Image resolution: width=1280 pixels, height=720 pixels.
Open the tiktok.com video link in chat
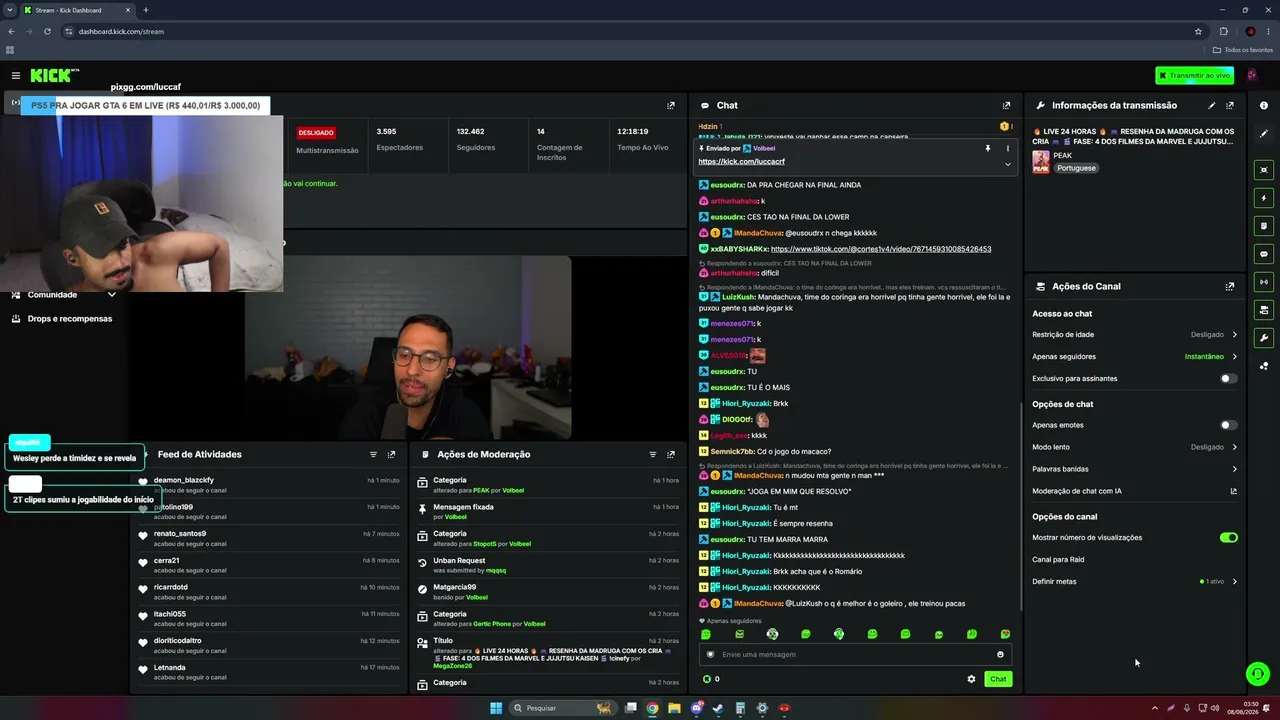pyautogui.click(x=881, y=249)
